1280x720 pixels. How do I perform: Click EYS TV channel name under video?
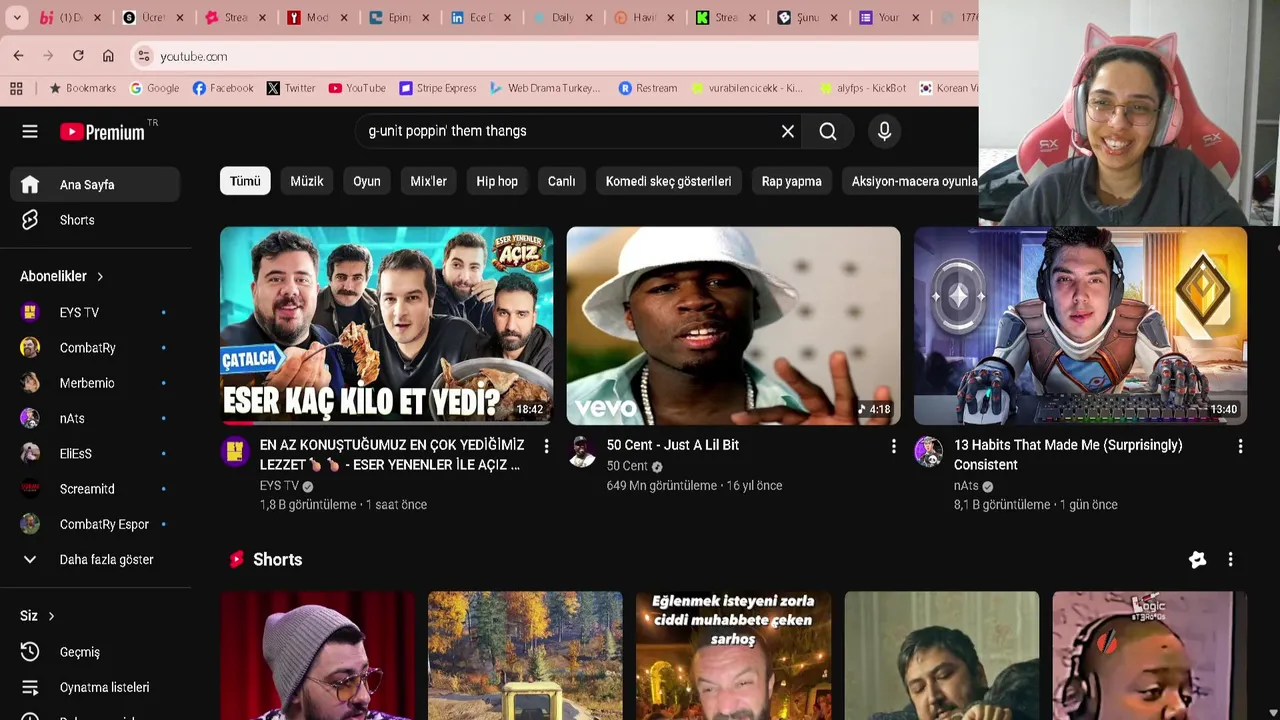(279, 486)
